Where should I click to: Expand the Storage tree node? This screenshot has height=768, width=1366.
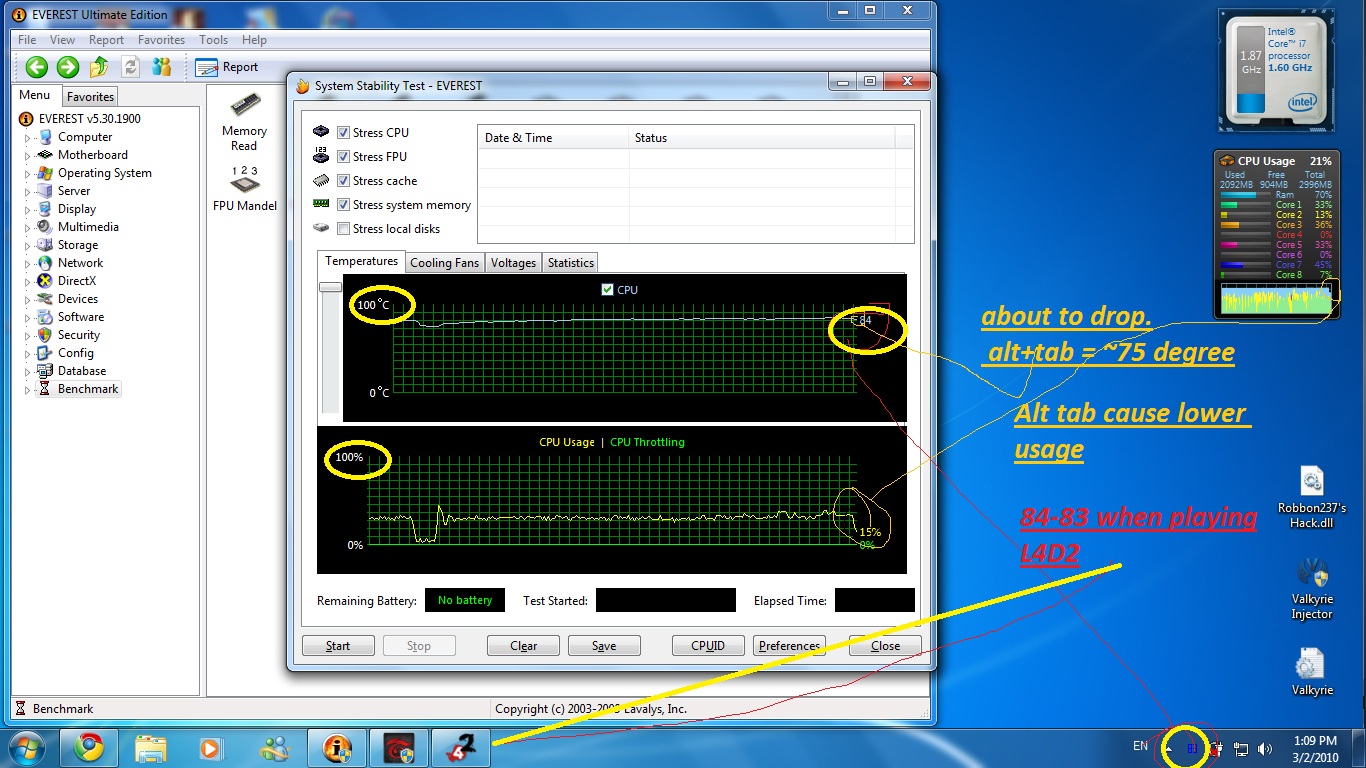[28, 246]
